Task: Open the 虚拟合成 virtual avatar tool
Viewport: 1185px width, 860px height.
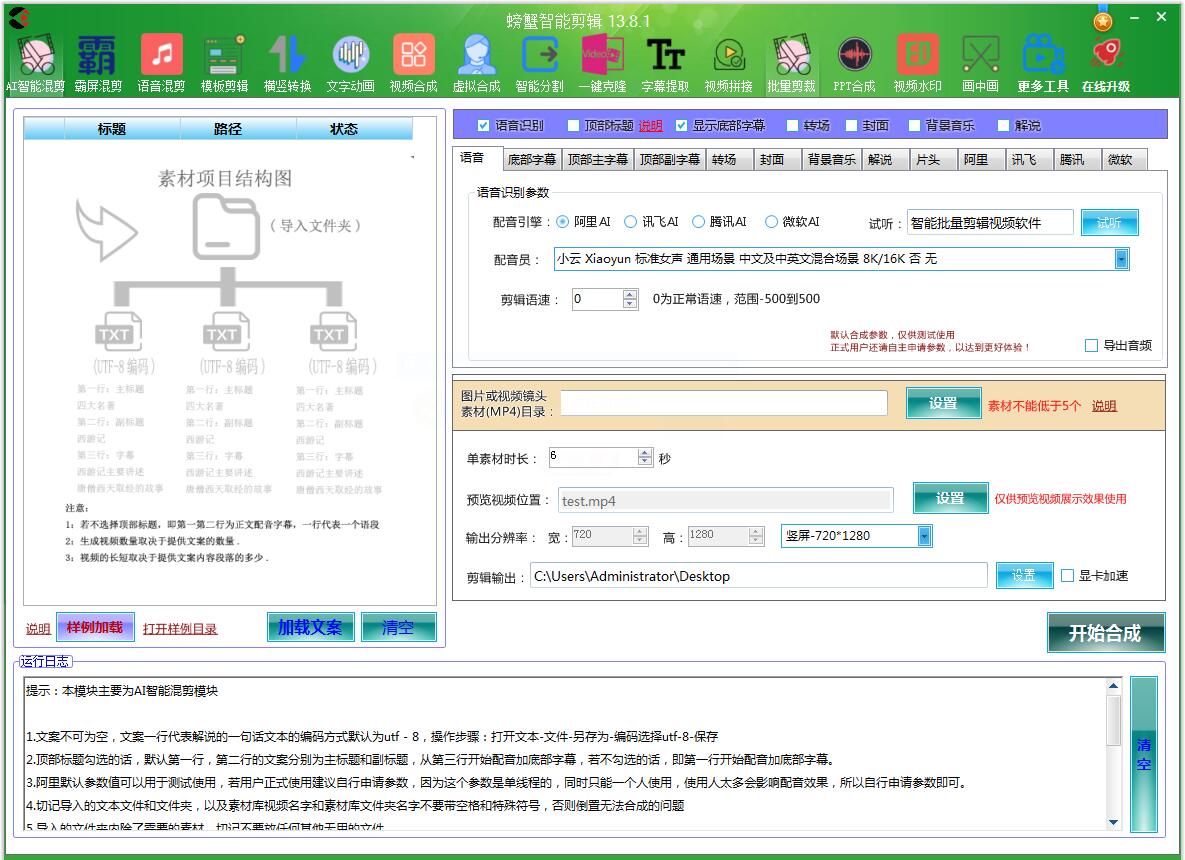Action: pyautogui.click(x=476, y=63)
